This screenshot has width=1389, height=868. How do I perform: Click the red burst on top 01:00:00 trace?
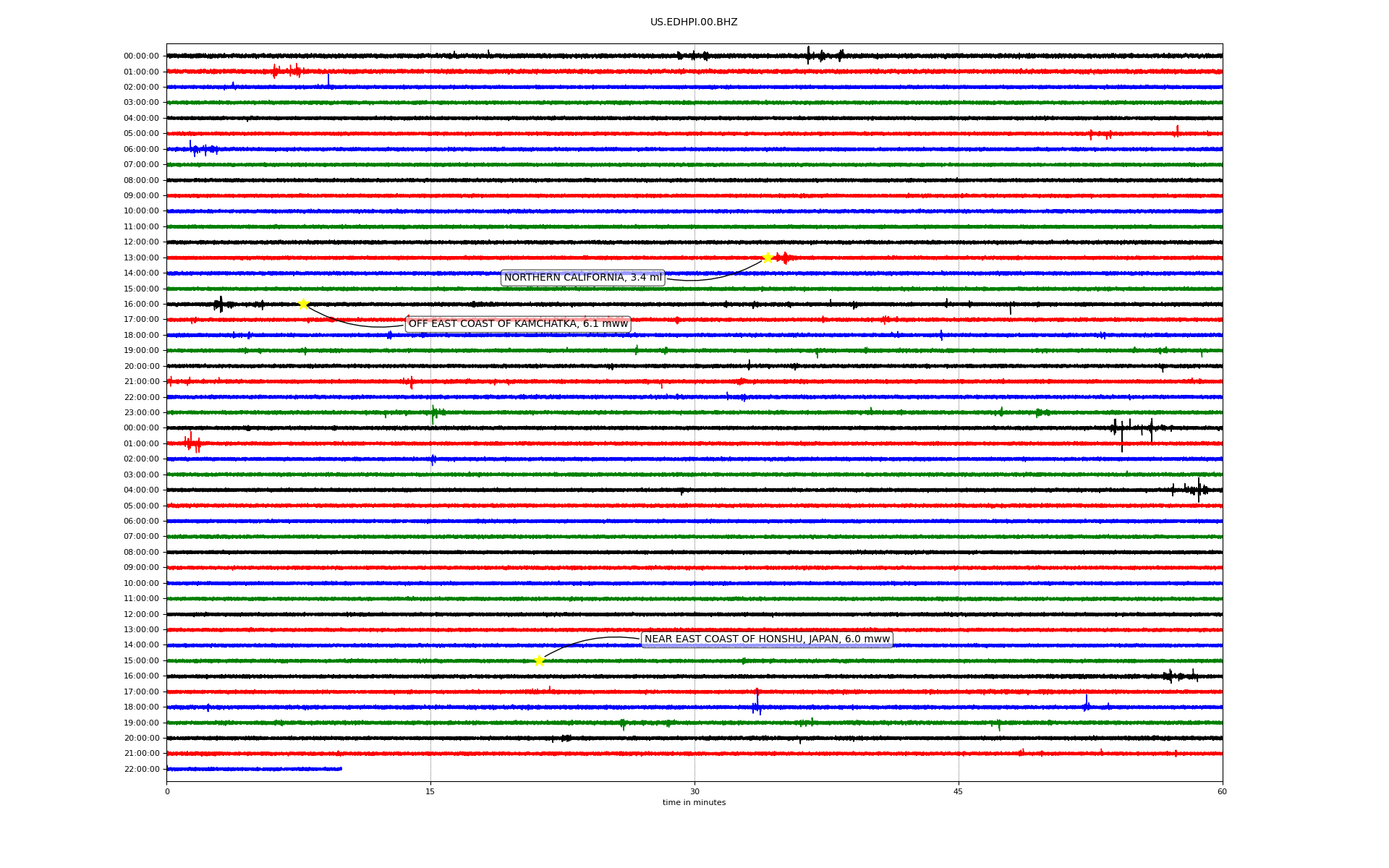pos(286,71)
